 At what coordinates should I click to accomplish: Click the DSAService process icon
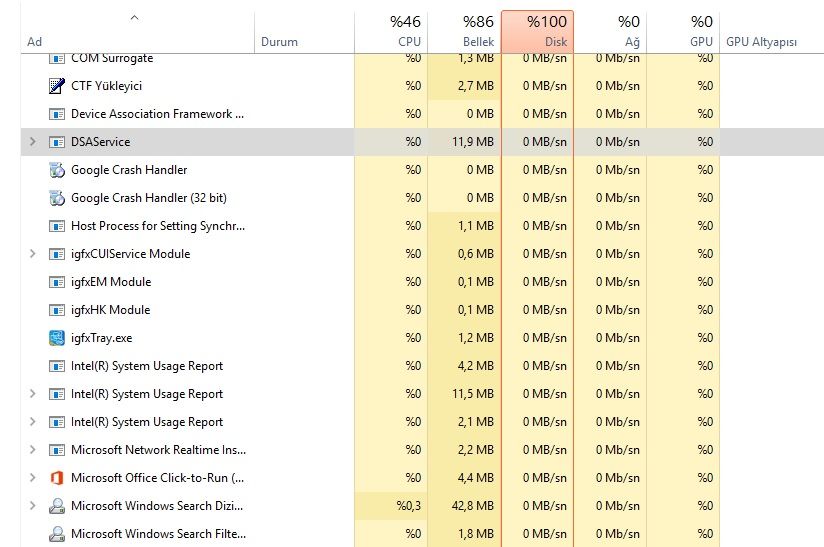click(57, 142)
